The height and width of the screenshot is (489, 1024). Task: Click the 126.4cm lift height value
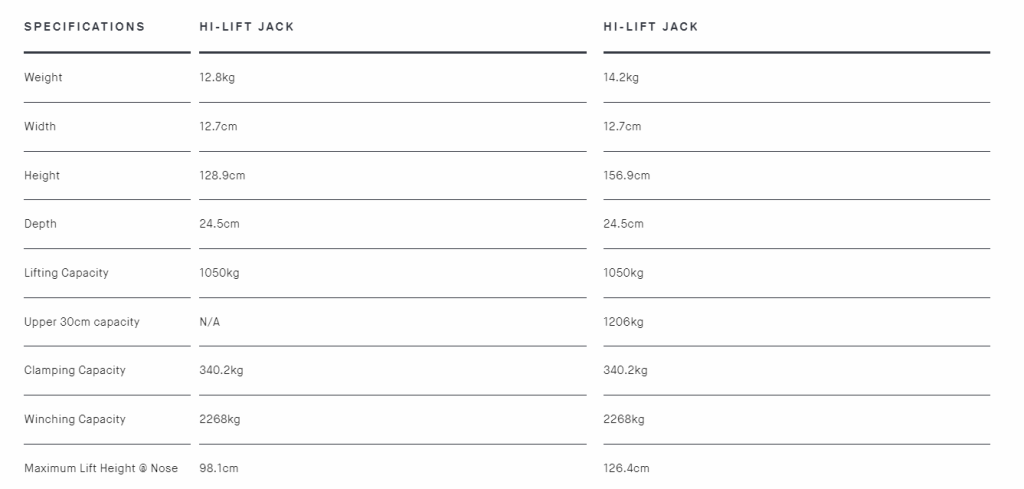click(x=626, y=468)
